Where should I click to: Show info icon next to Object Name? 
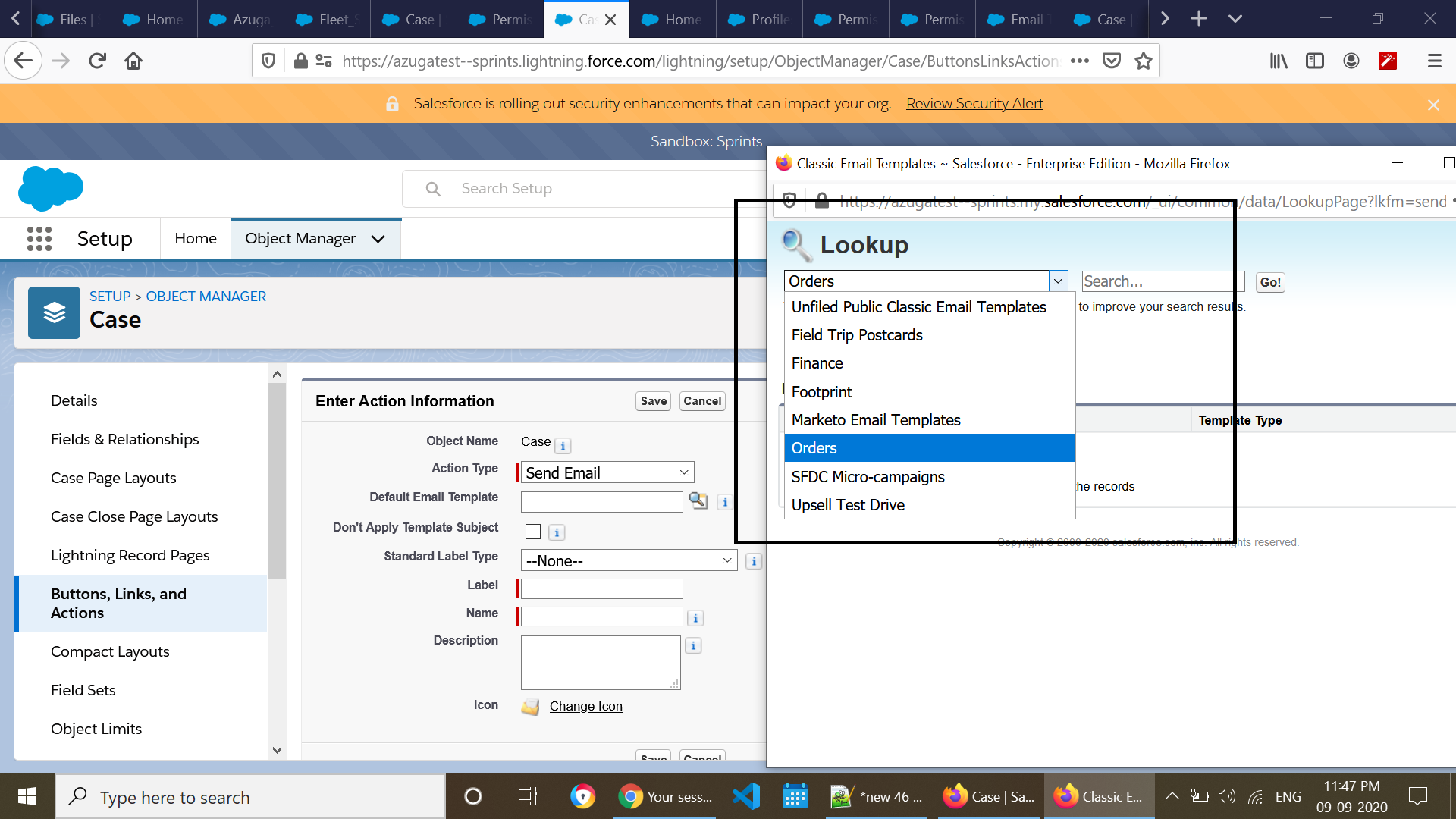(x=563, y=446)
